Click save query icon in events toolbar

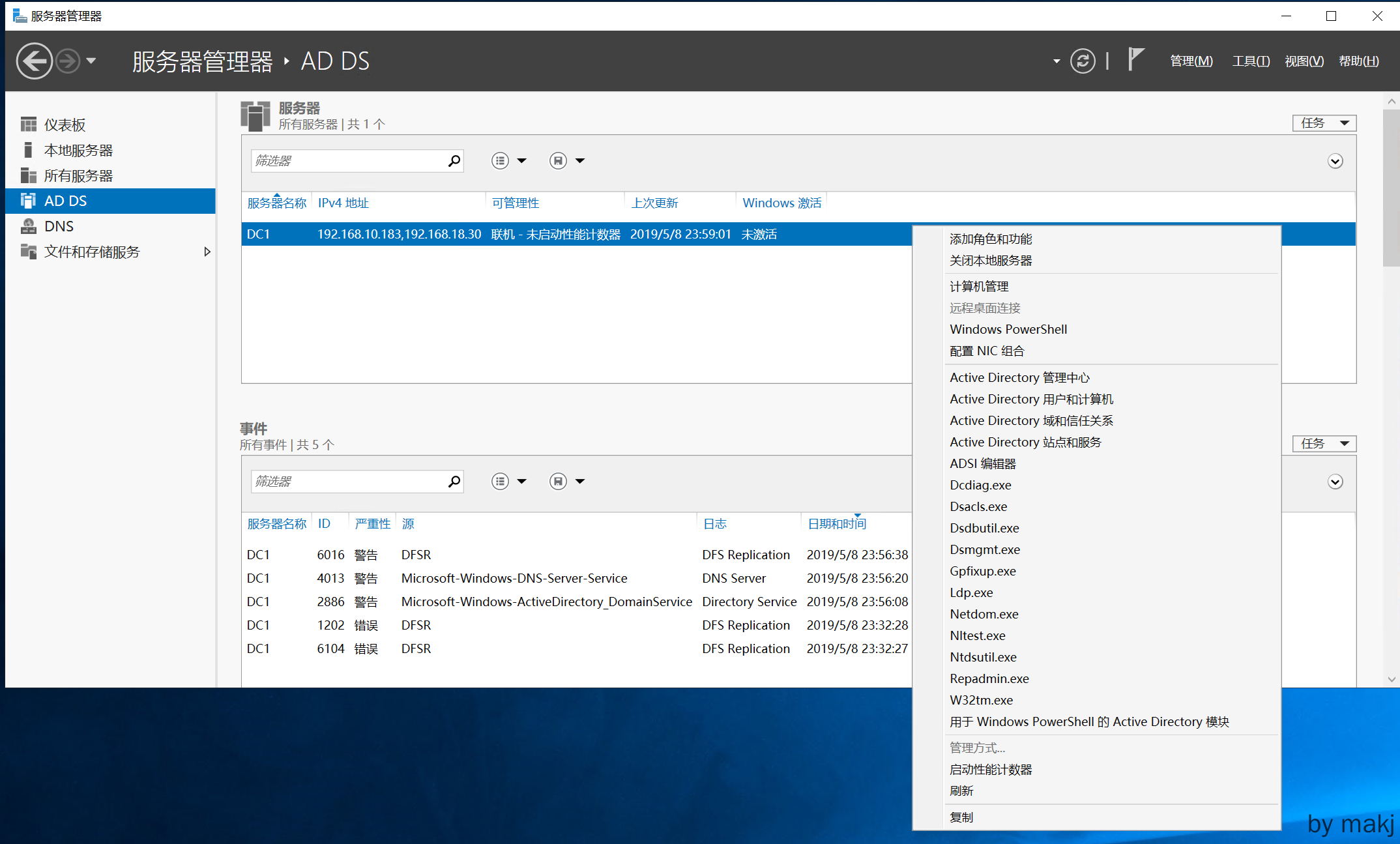tap(558, 481)
